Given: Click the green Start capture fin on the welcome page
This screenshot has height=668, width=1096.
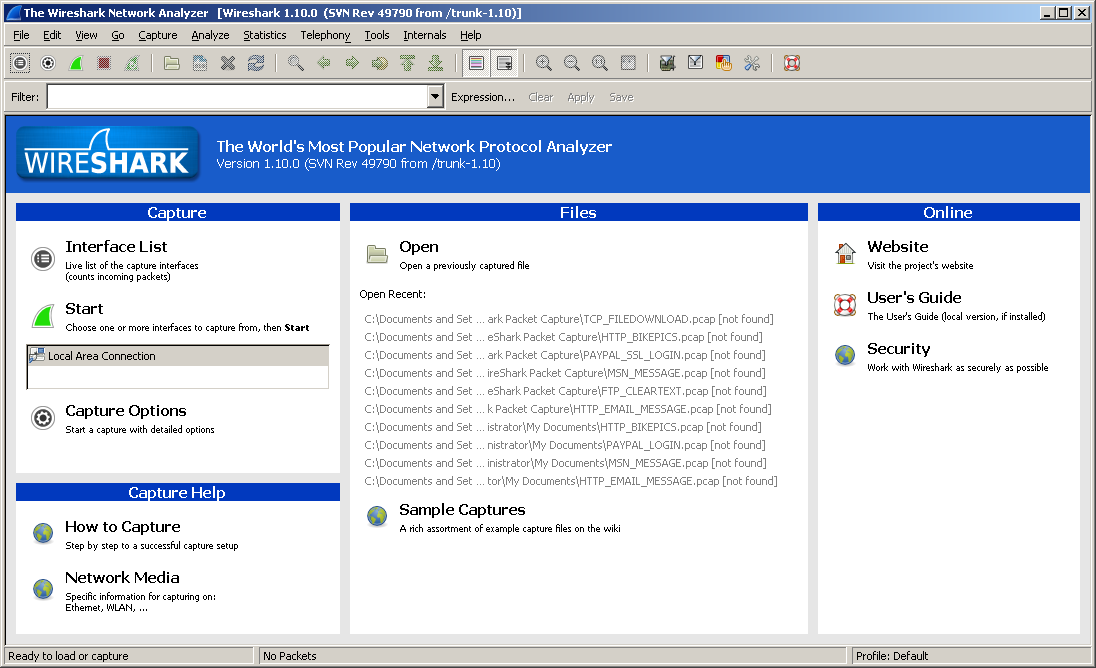Looking at the screenshot, I should [x=43, y=316].
